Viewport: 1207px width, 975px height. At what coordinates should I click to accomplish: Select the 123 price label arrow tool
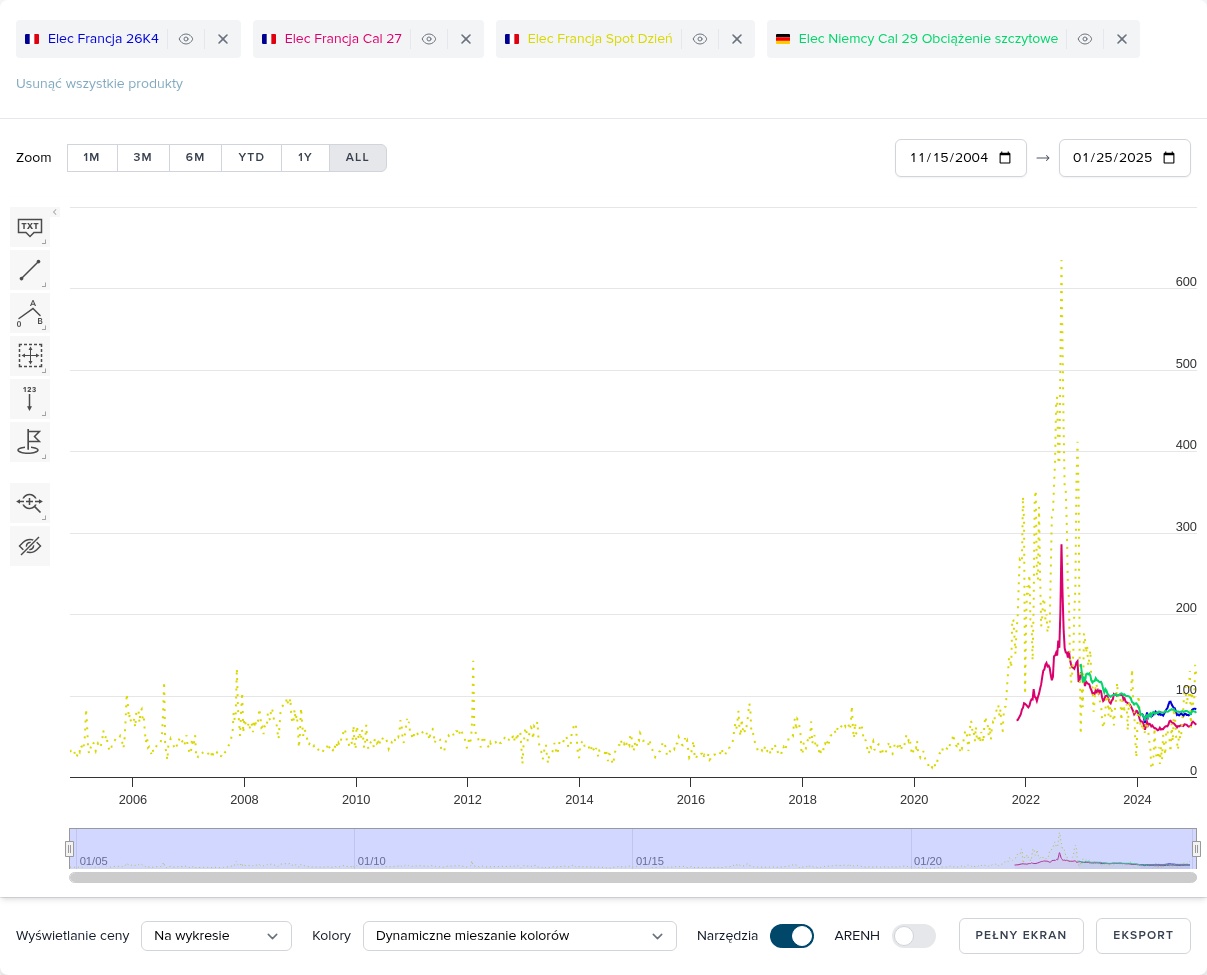pyautogui.click(x=30, y=399)
